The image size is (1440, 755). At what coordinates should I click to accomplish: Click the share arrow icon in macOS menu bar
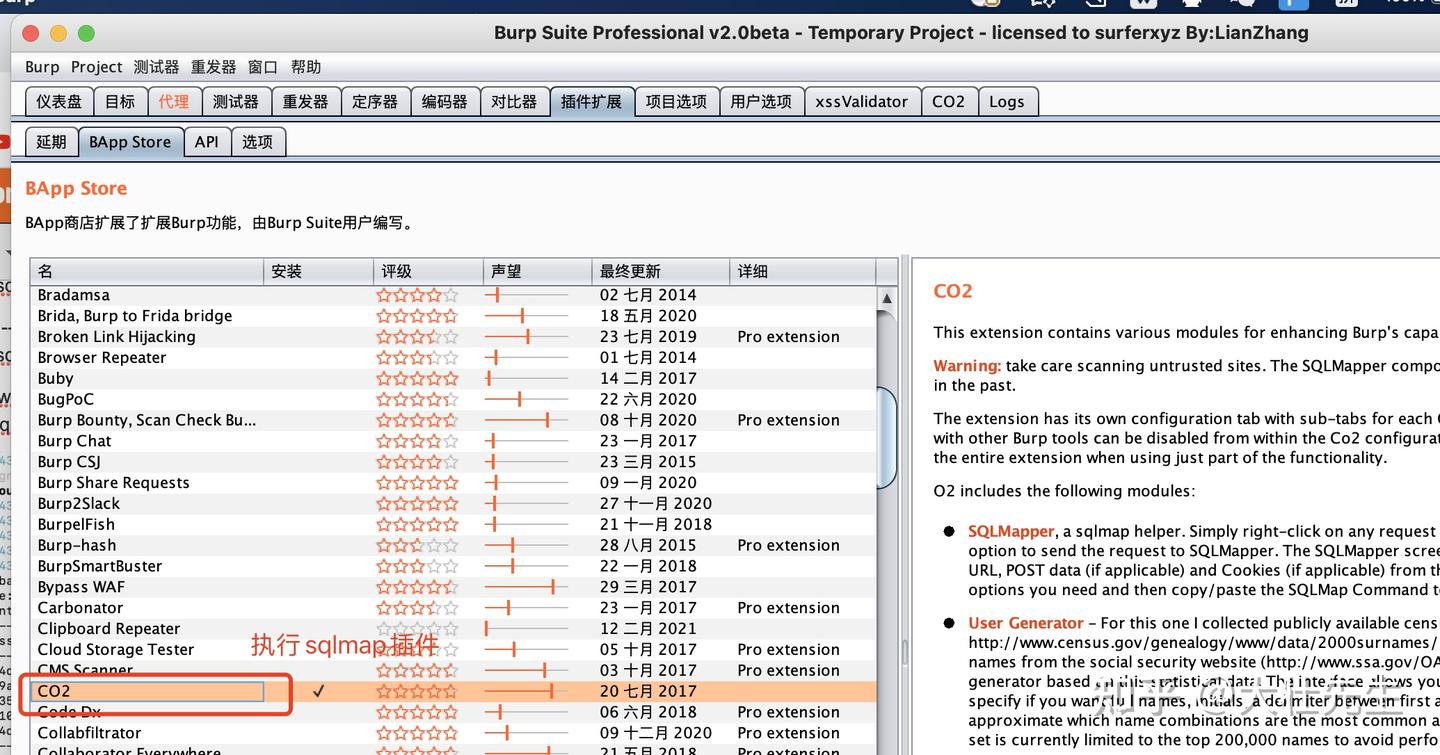pyautogui.click(x=1096, y=5)
